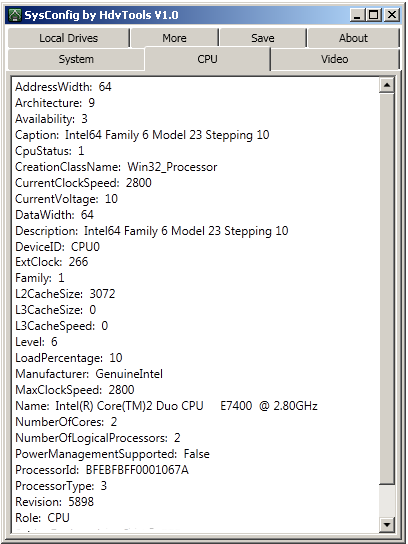Screen dimensions: 408x544
Task: Click the vertical scrollbar thumb
Action: click(x=387, y=288)
